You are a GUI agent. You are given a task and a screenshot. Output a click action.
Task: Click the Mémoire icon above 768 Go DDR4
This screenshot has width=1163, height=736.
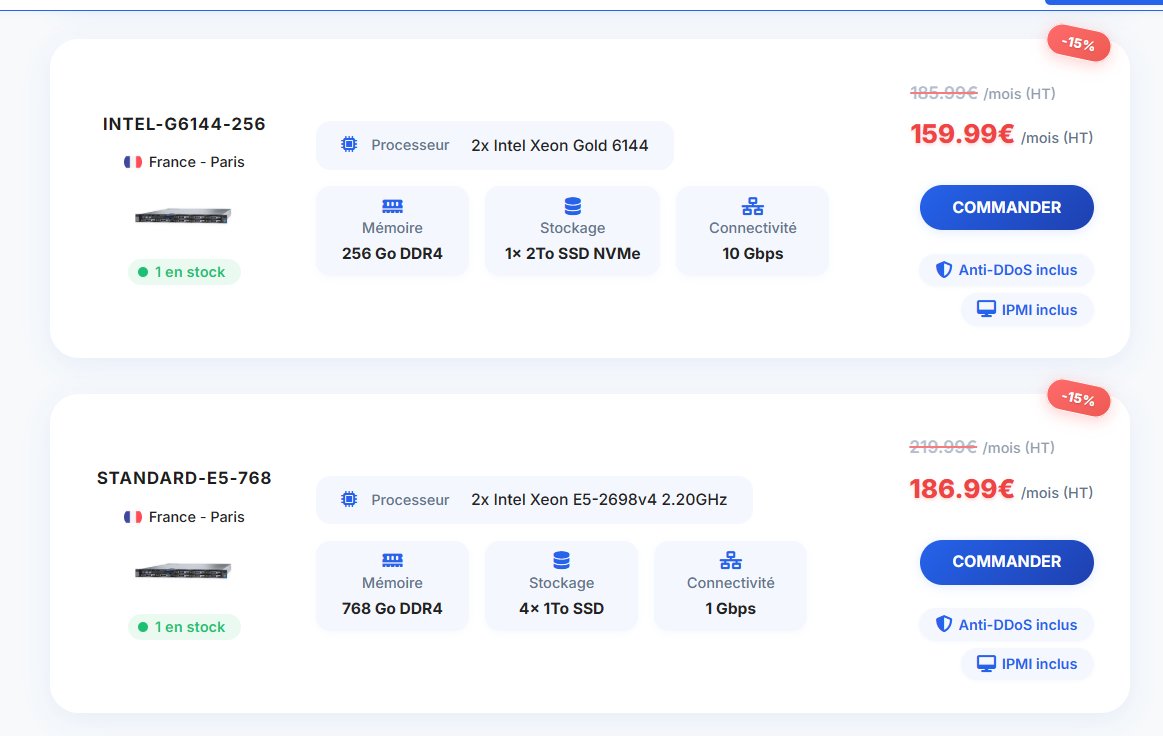tap(392, 560)
